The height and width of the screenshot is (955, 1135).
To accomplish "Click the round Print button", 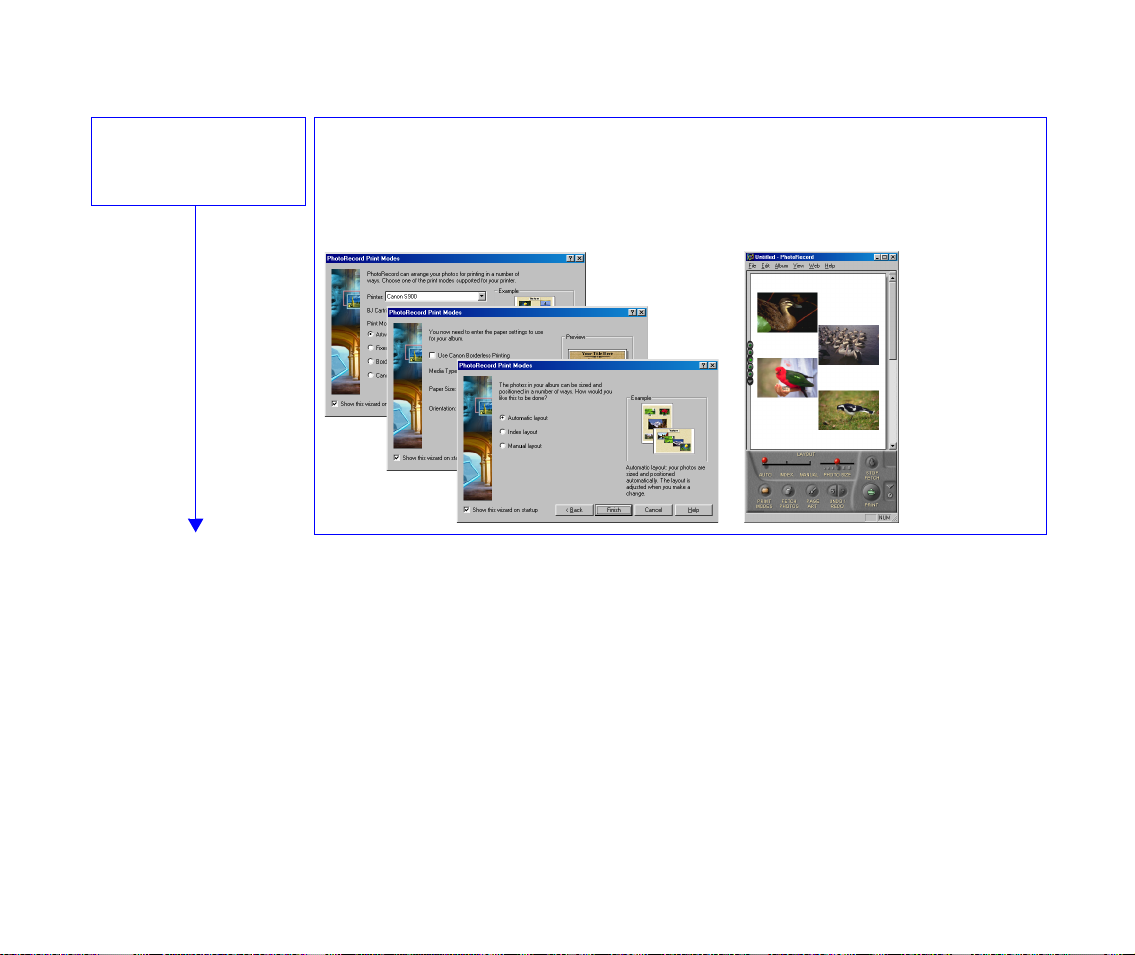I will pyautogui.click(x=871, y=492).
